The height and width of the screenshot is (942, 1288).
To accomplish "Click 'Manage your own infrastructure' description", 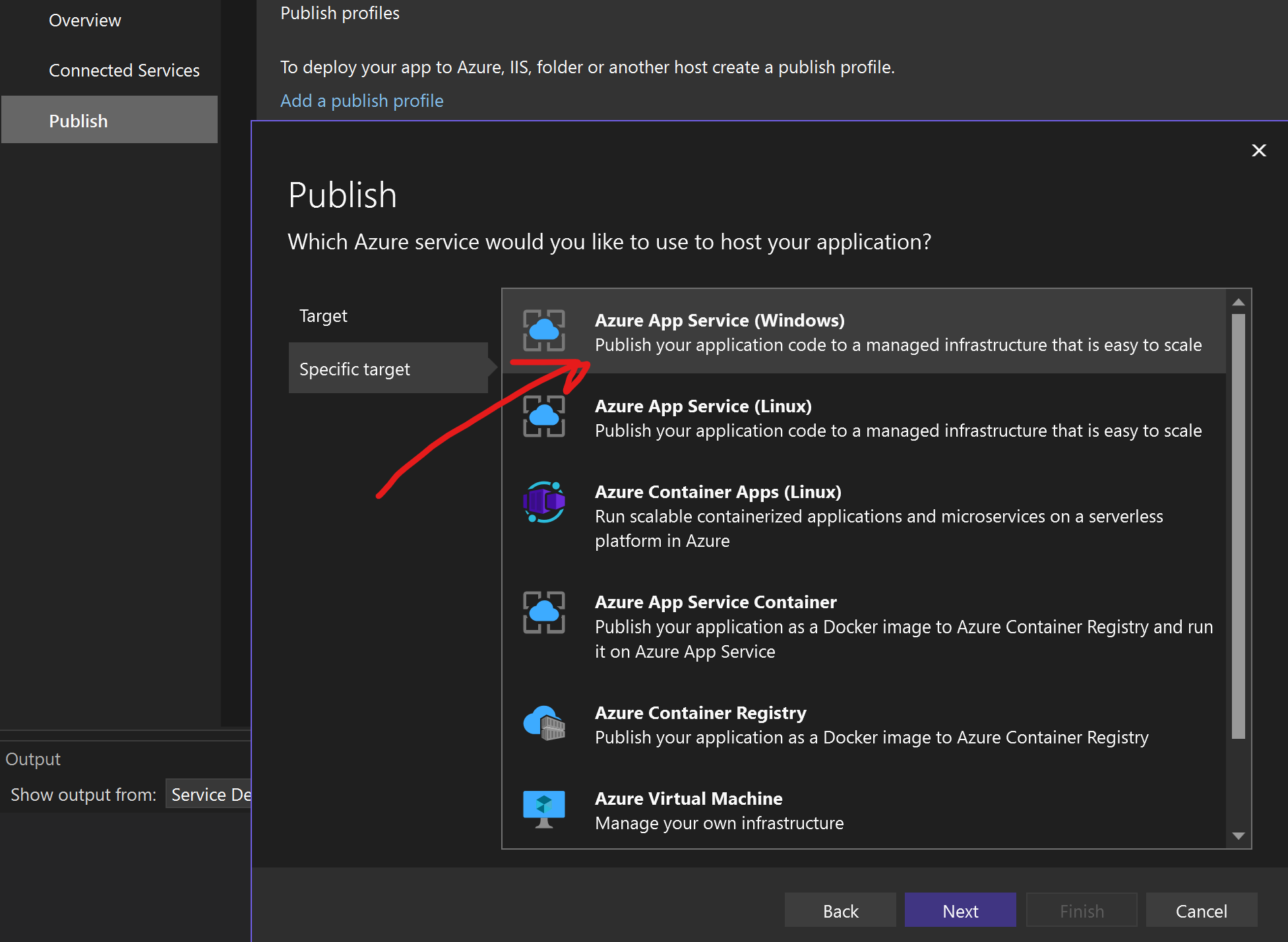I will pos(720,823).
